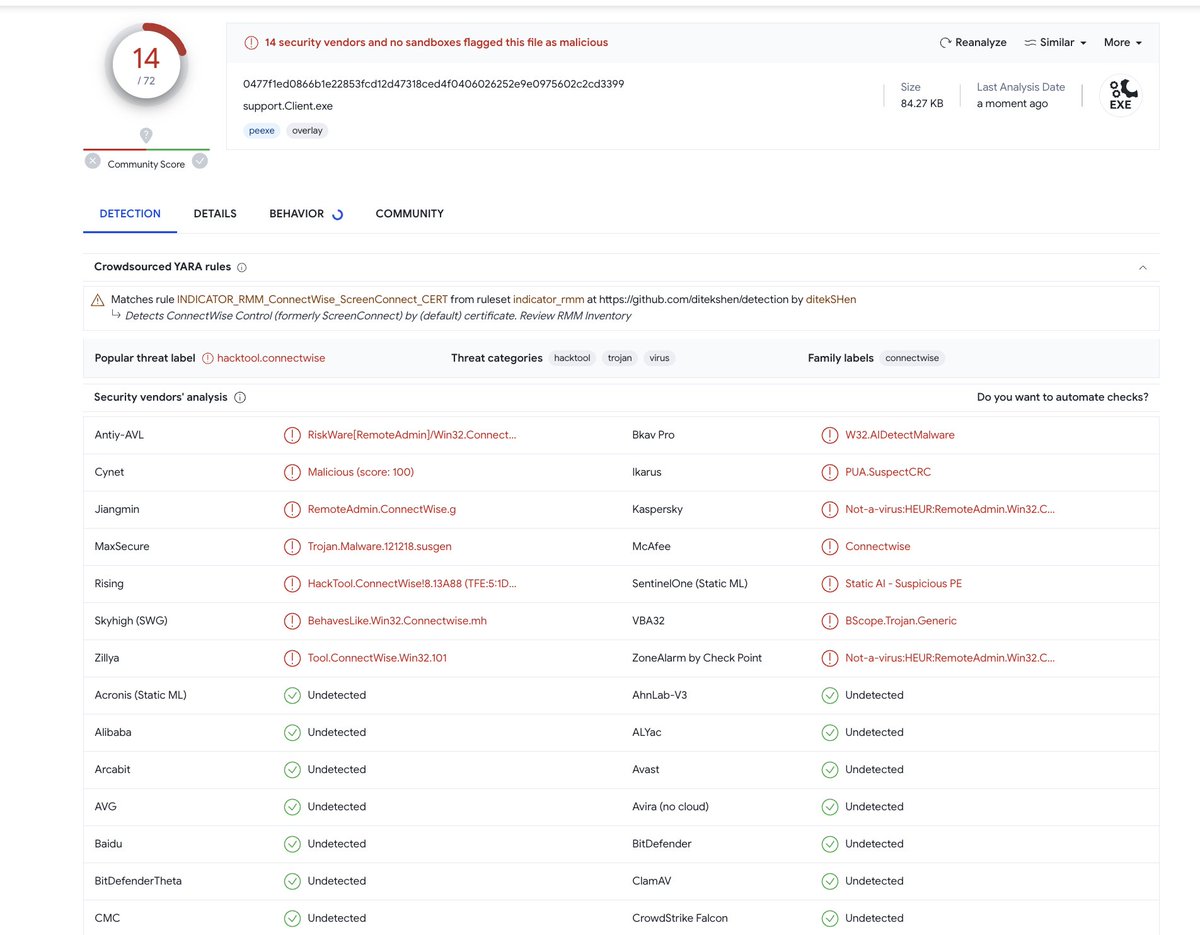This screenshot has height=935, width=1200.
Task: Click the Community Score checkmark vote icon
Action: [200, 160]
